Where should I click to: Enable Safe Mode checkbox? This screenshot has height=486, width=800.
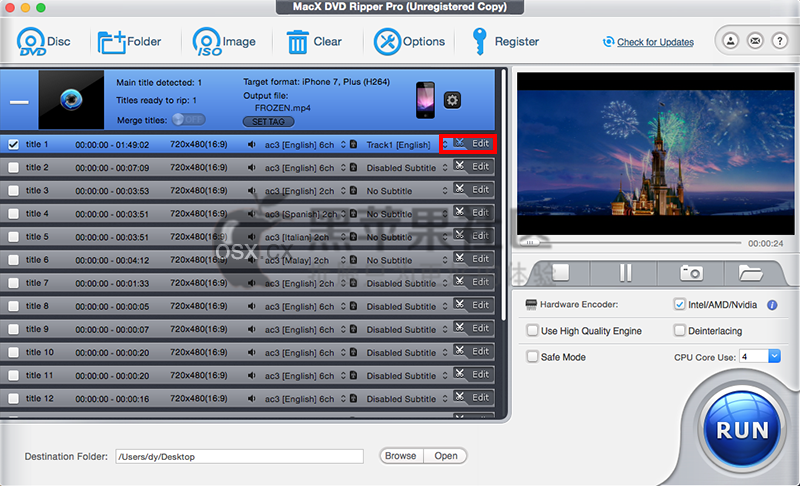tap(532, 356)
